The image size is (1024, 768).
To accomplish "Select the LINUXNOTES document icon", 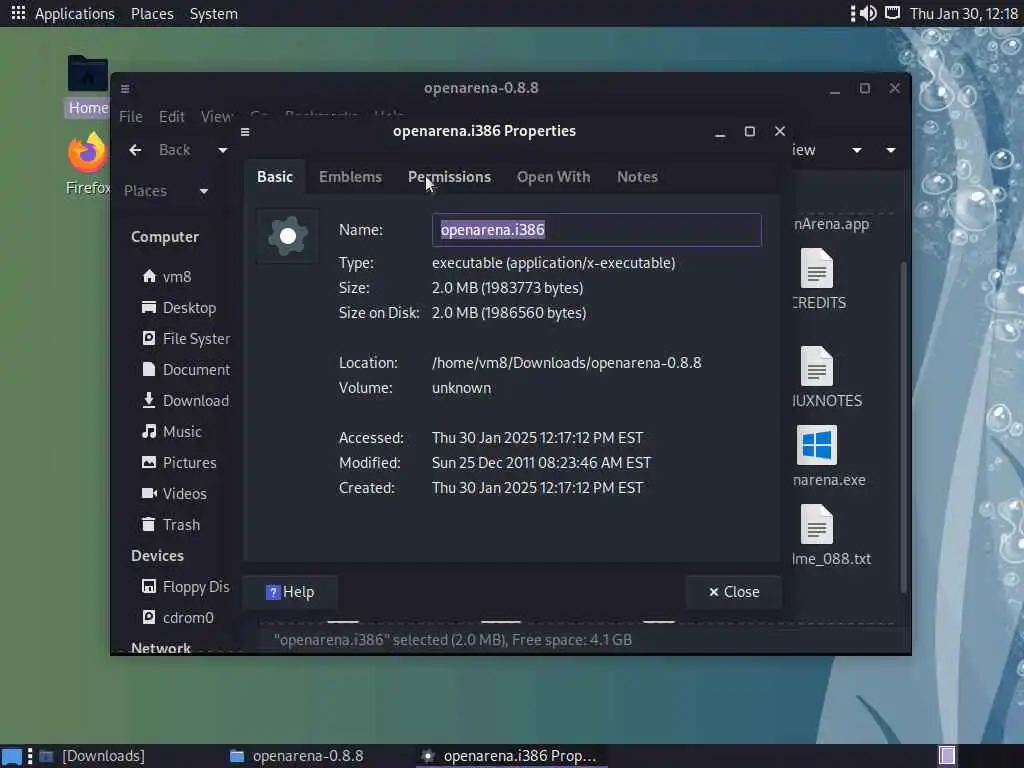I will [816, 366].
